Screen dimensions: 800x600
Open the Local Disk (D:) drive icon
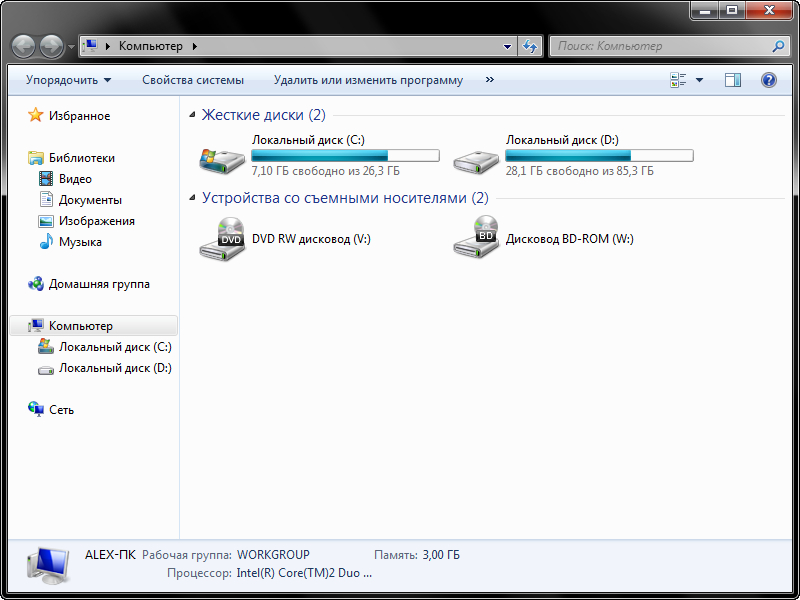[476, 162]
